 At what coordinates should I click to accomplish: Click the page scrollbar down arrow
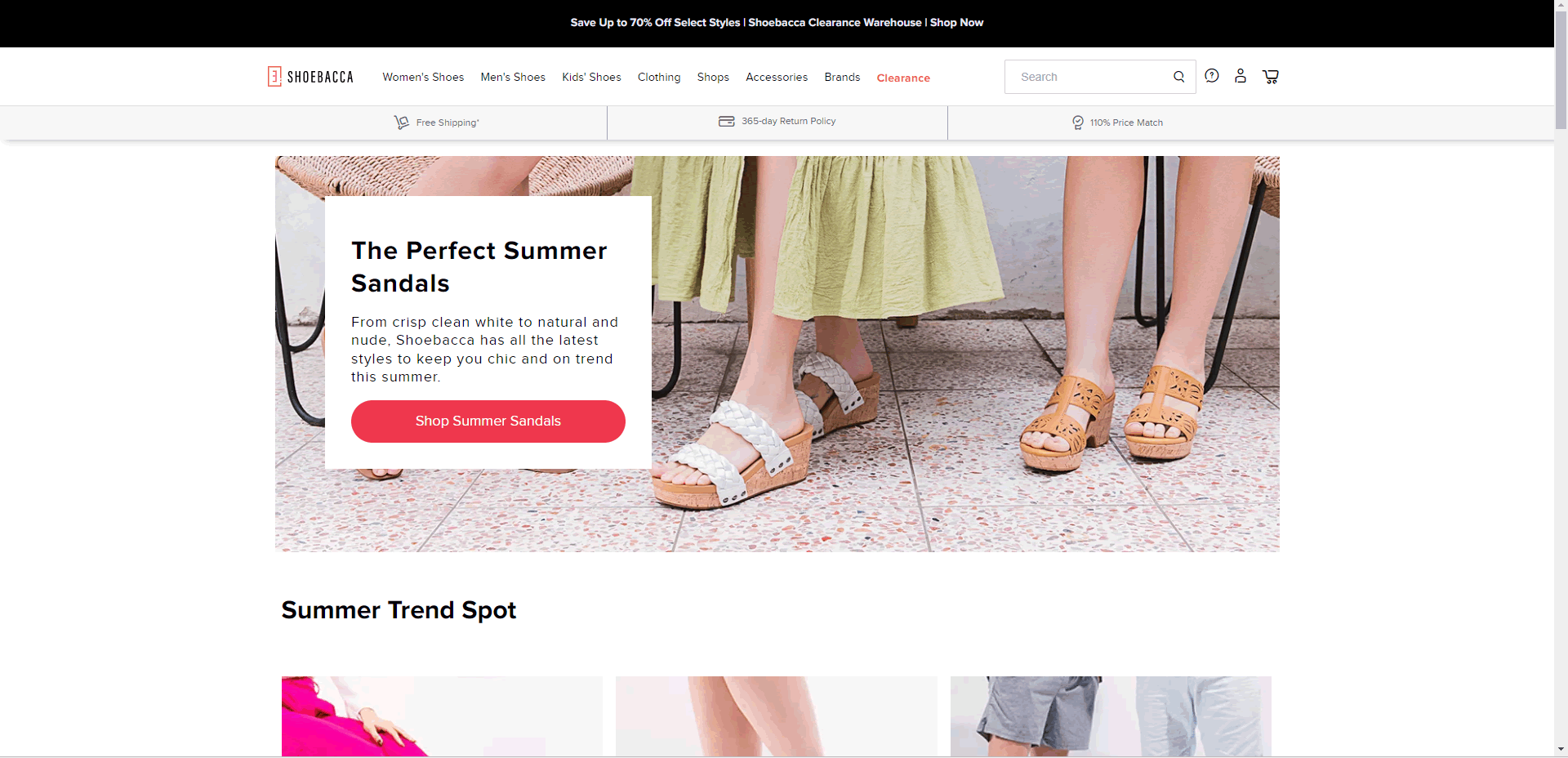click(x=1561, y=749)
